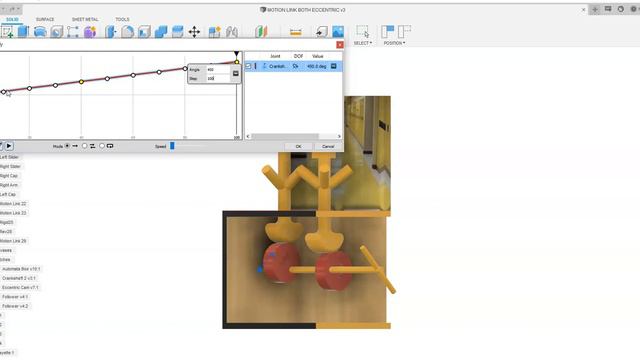Click the keypad icon in Crankshaft row

click(x=333, y=66)
